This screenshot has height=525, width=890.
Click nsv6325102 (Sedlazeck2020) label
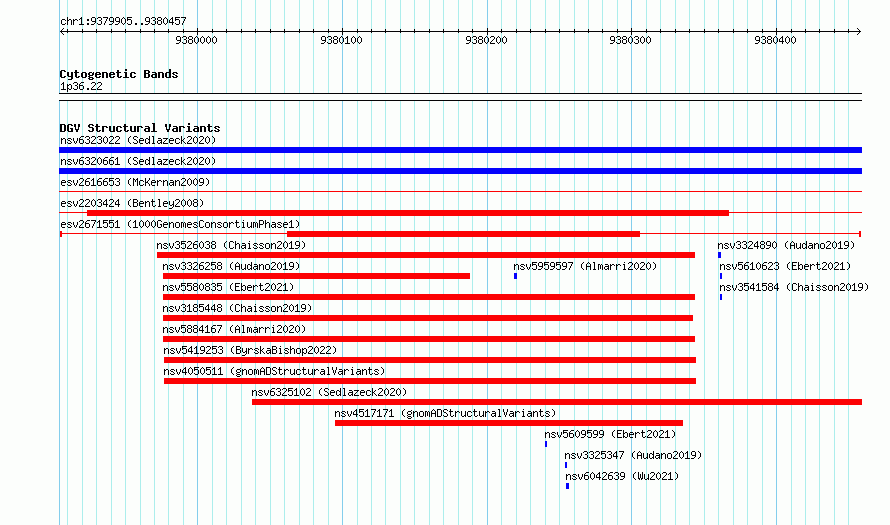329,392
